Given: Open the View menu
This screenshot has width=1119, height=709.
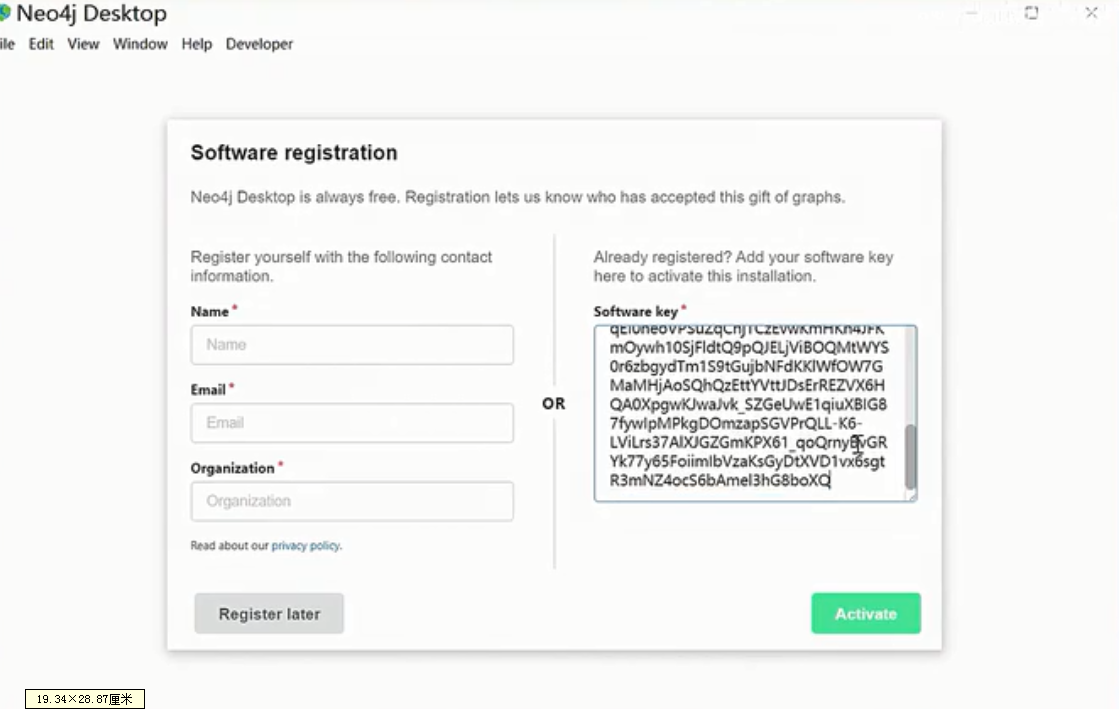Looking at the screenshot, I should click(x=83, y=44).
